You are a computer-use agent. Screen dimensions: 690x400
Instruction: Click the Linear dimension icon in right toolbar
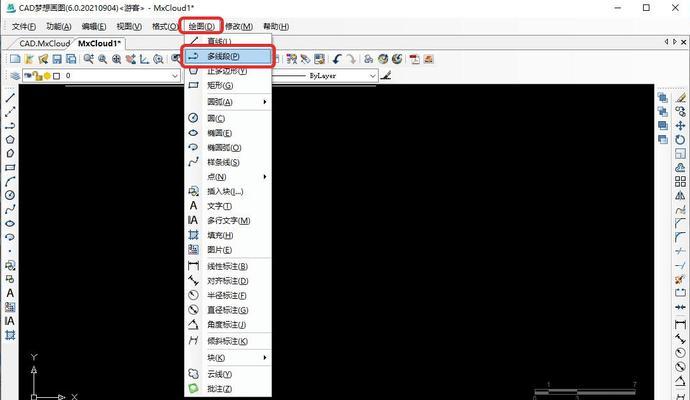coord(680,325)
